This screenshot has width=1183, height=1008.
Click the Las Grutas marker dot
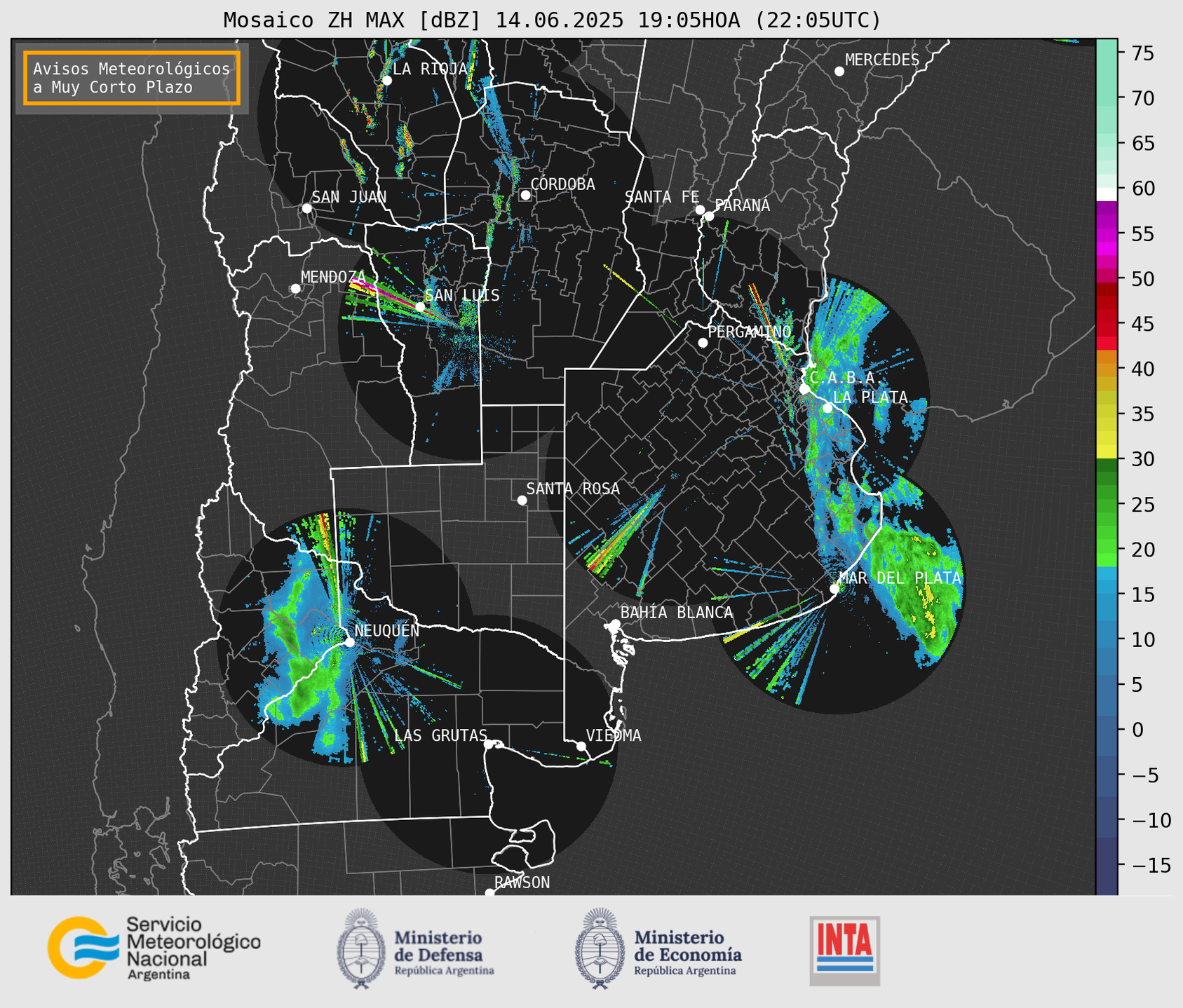pos(489,744)
